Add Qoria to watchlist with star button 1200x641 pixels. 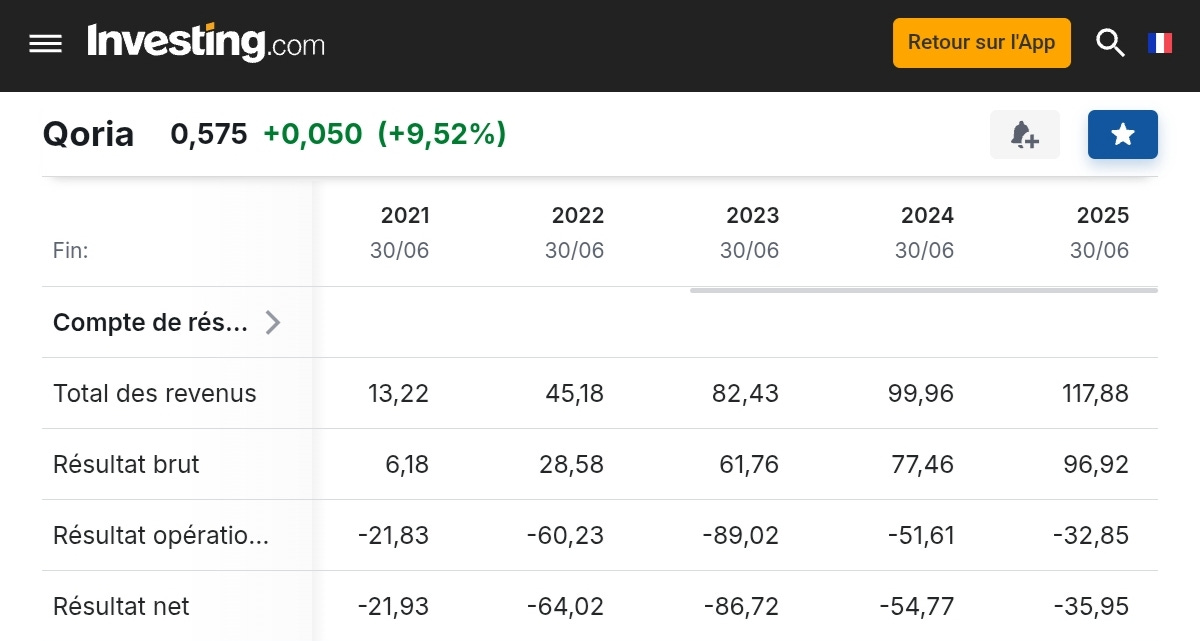pos(1123,134)
